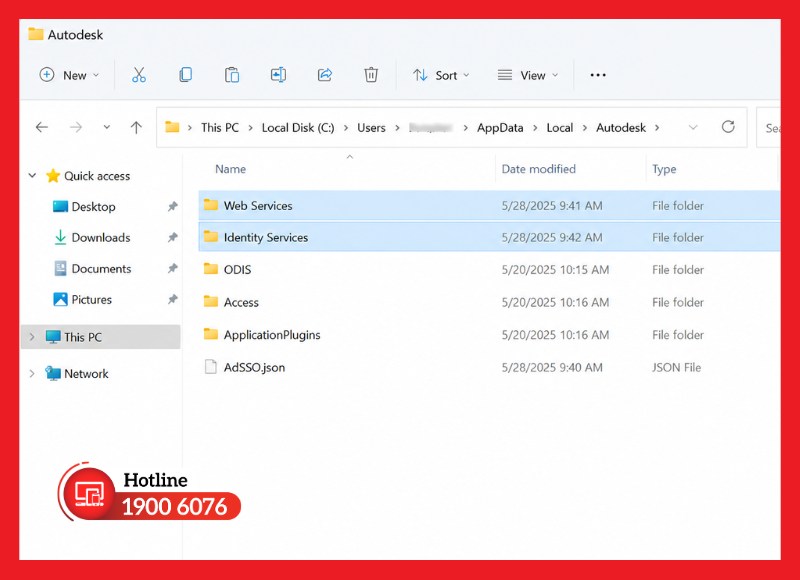The height and width of the screenshot is (580, 800).
Task: Open the New item dropdown
Action: (x=69, y=75)
